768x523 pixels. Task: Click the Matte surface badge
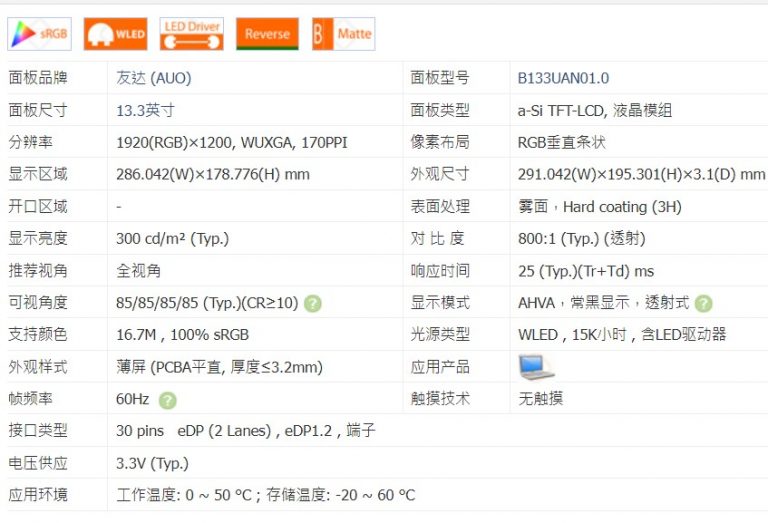point(344,34)
